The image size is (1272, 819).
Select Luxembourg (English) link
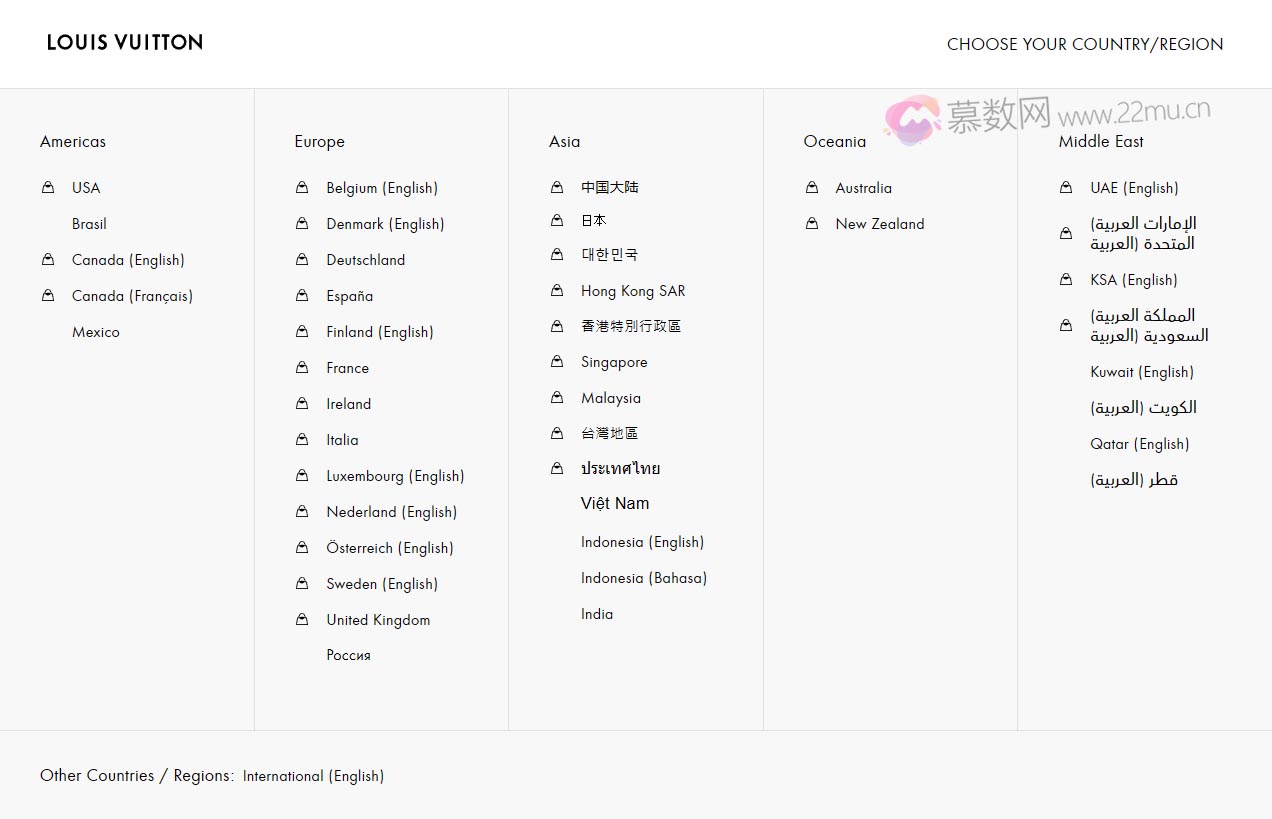[x=395, y=476]
